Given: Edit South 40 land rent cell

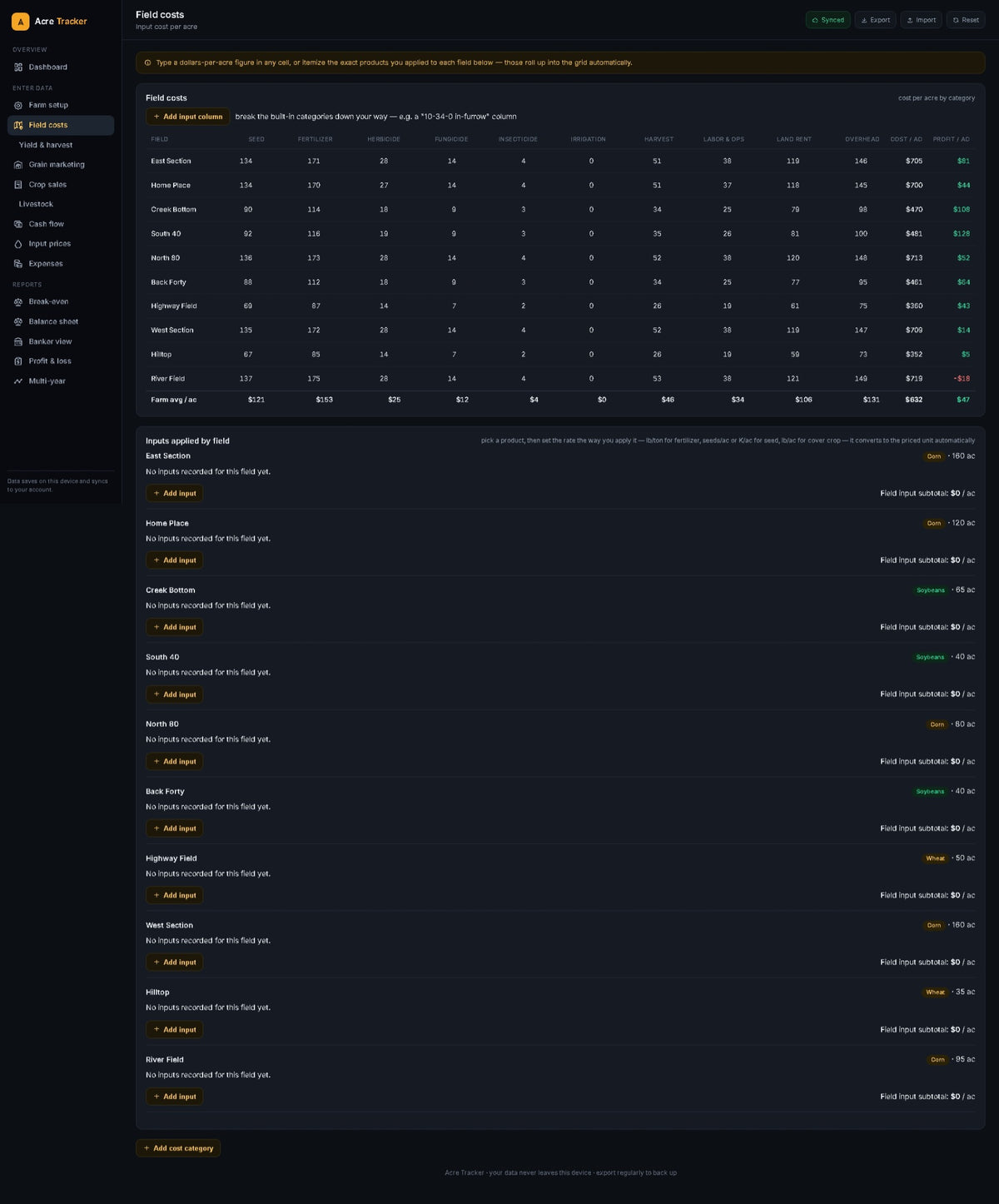Looking at the screenshot, I should tap(794, 234).
